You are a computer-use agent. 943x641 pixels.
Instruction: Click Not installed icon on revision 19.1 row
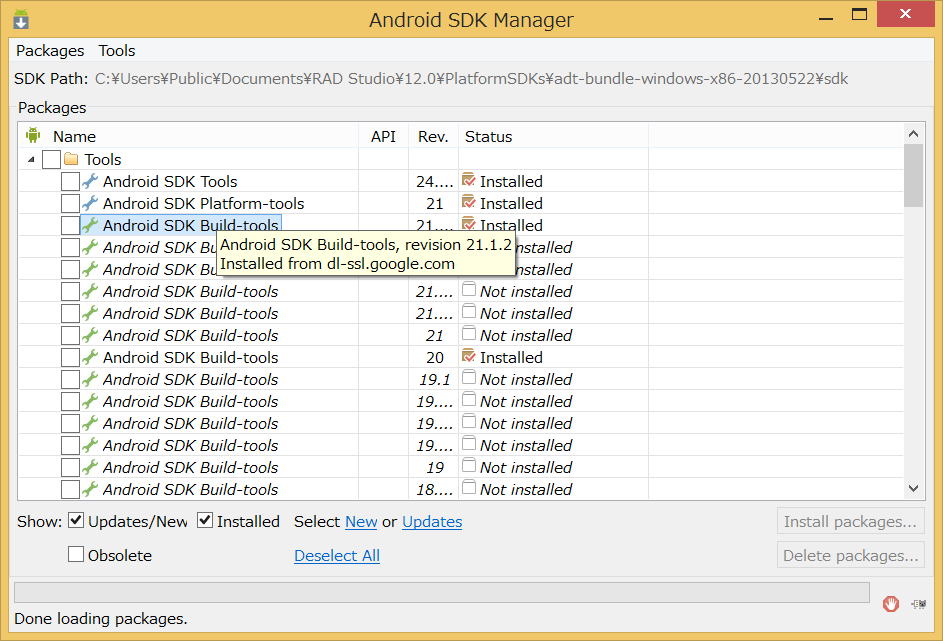point(469,378)
